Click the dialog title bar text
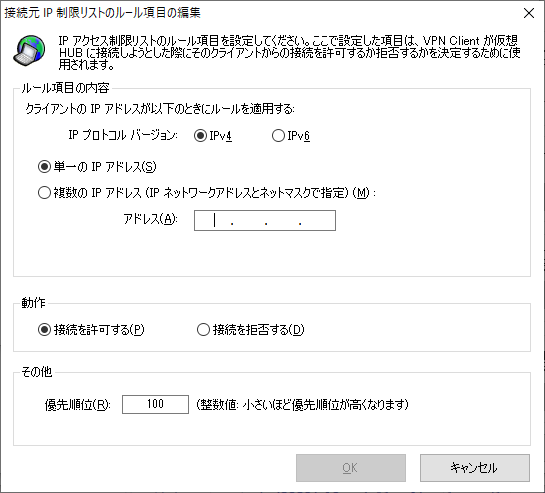This screenshot has height=493, width=545. tap(102, 13)
